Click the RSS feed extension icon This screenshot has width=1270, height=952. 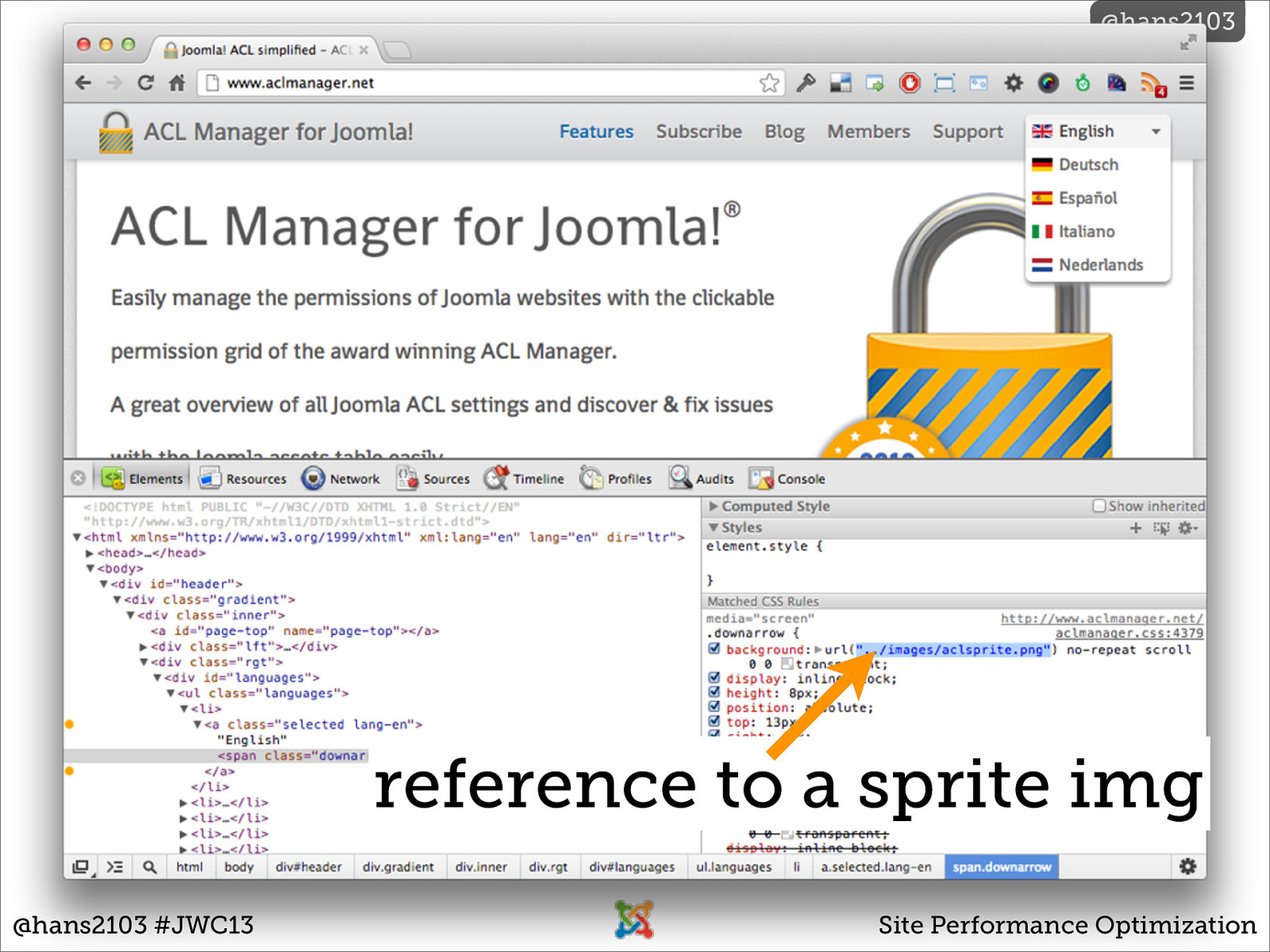[x=1153, y=83]
